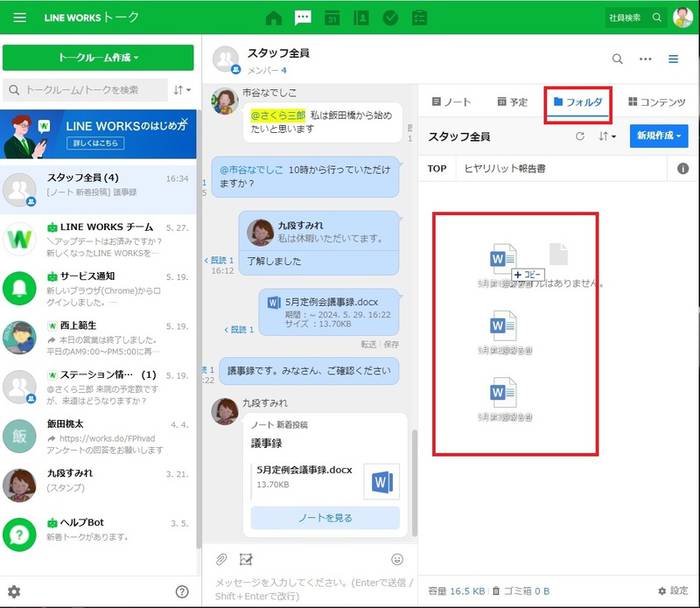Open the emoji sticker picker icon
The height and width of the screenshot is (608, 700).
397,559
